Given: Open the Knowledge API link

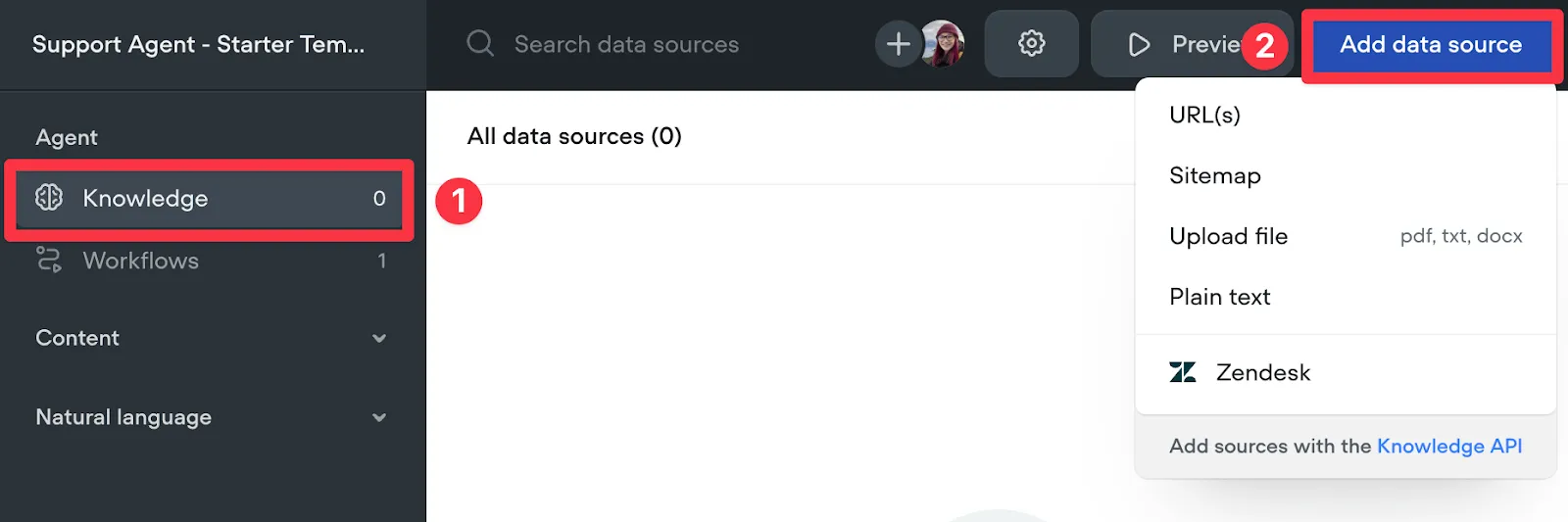Looking at the screenshot, I should pos(1449,446).
